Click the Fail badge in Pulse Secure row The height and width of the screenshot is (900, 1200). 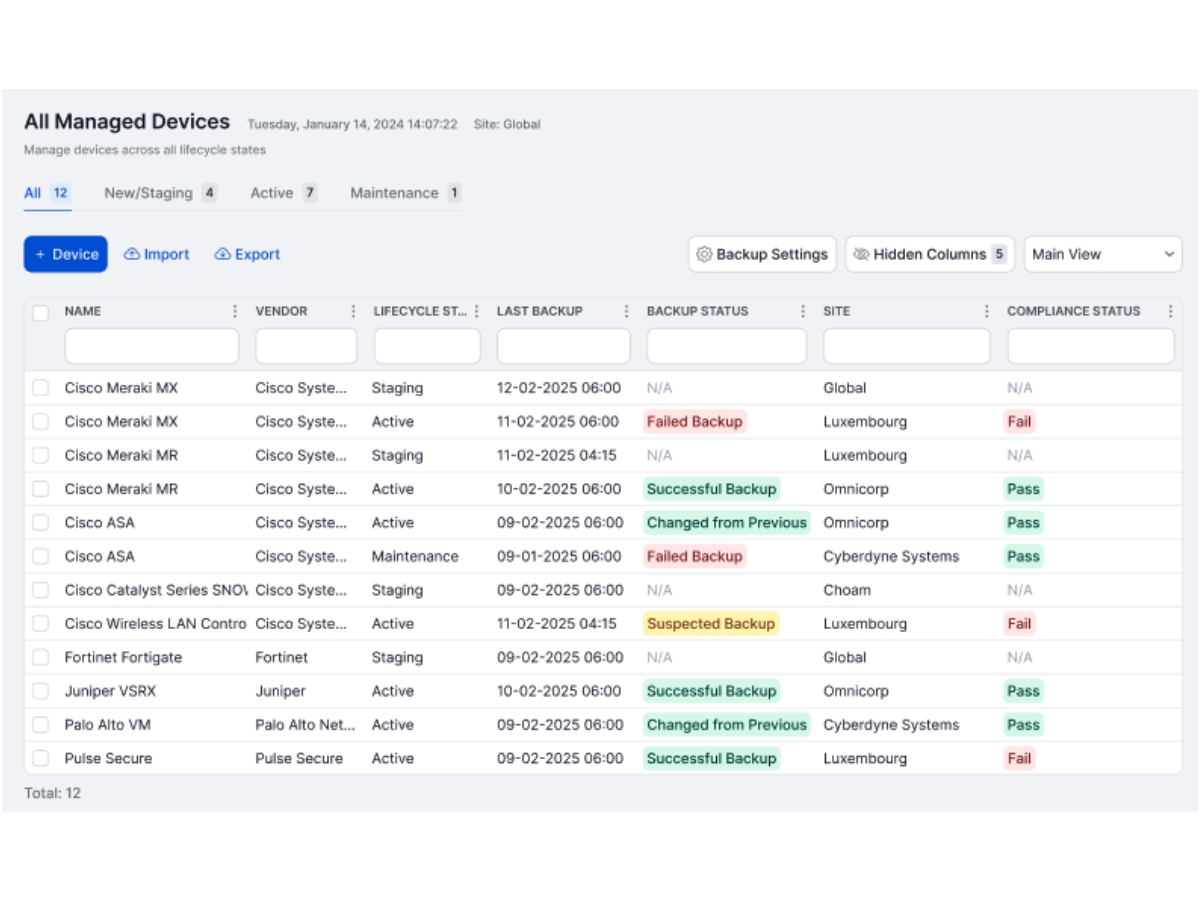1019,758
